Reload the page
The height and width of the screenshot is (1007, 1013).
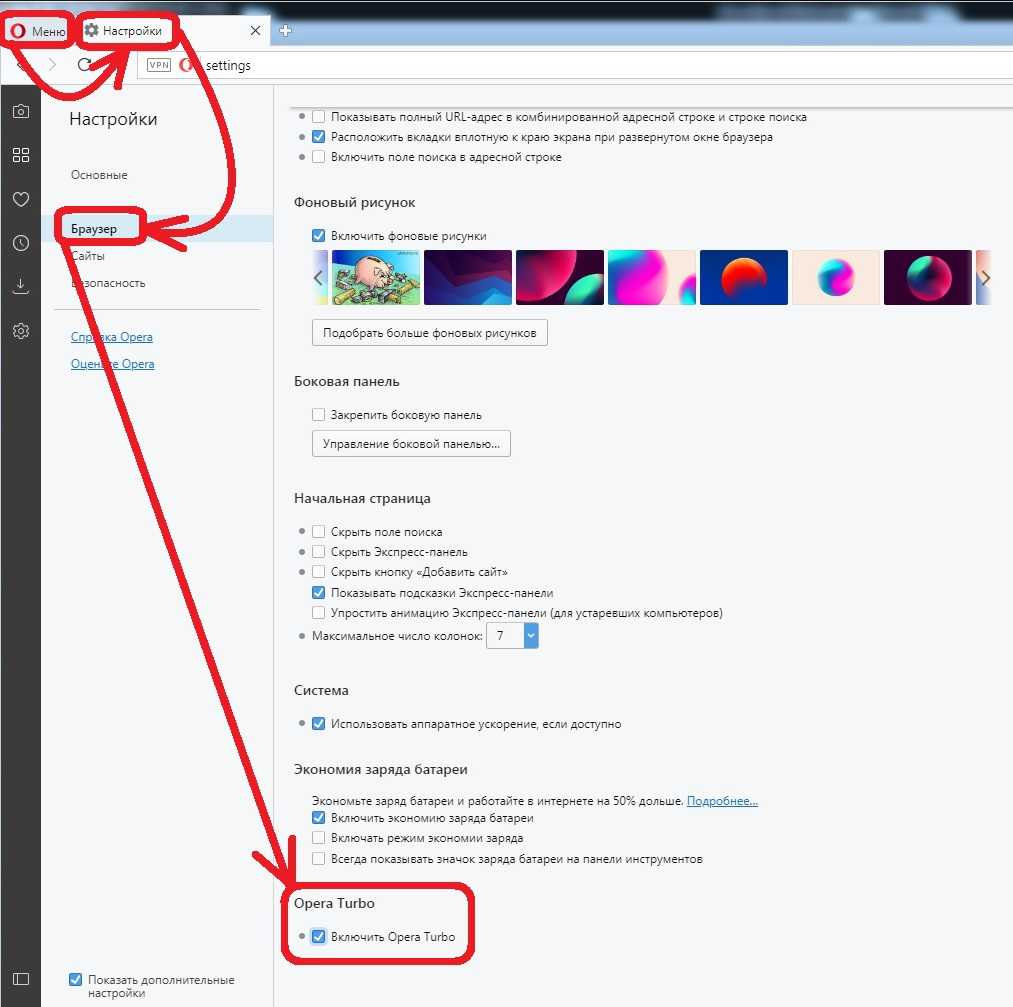(x=85, y=65)
